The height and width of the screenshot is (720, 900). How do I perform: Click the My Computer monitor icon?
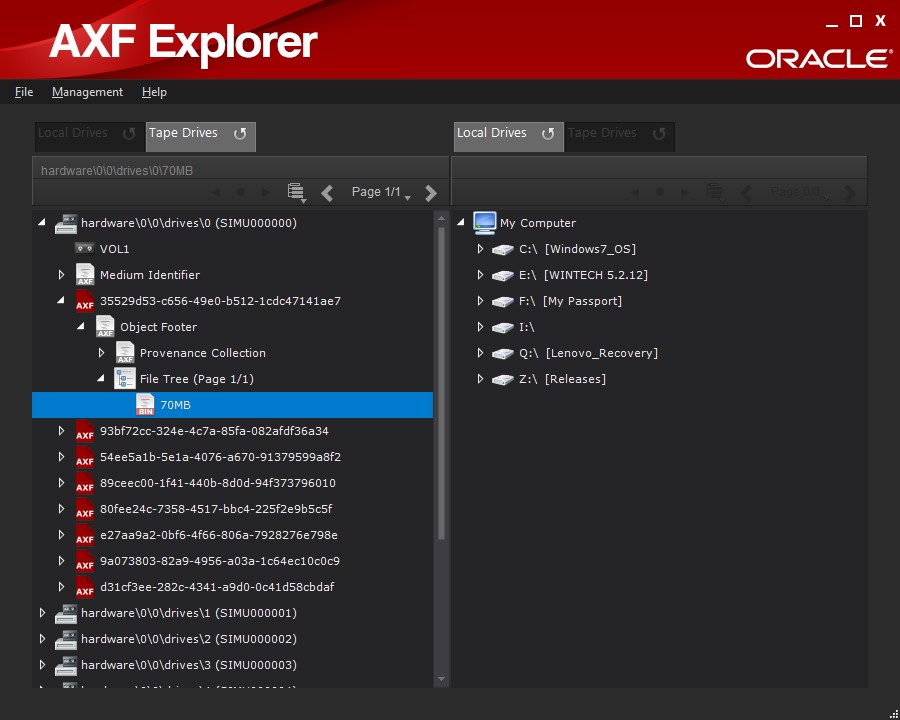(x=485, y=223)
